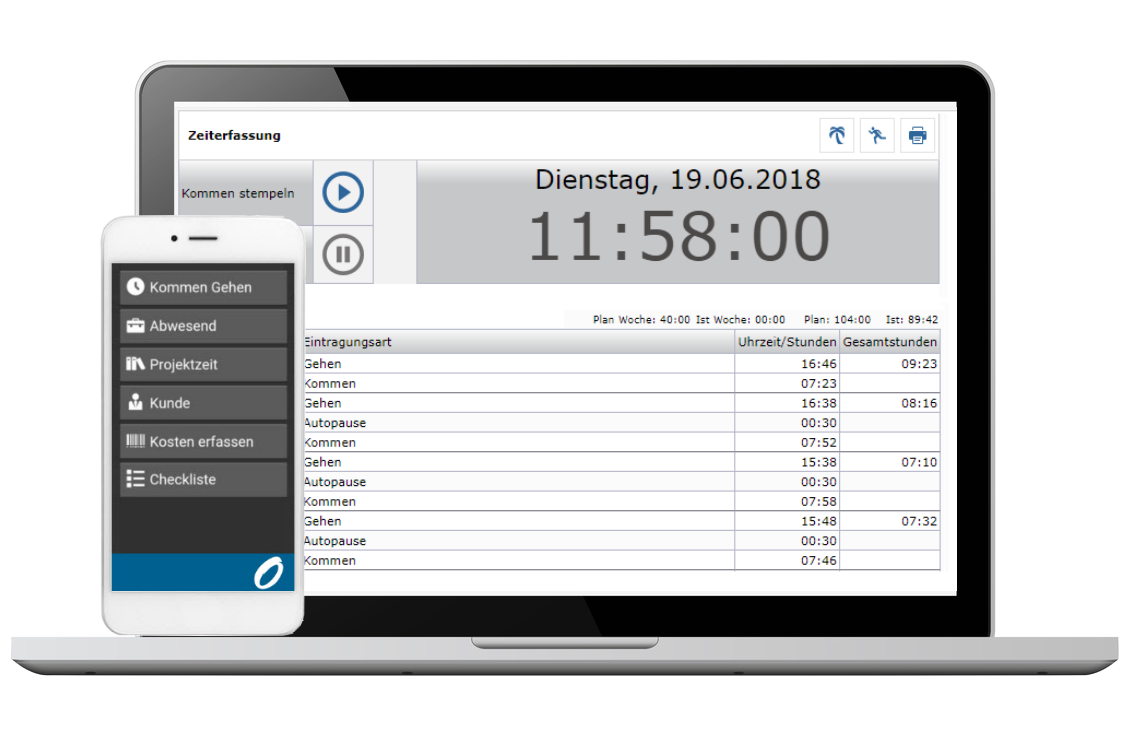Open the print function

click(917, 135)
